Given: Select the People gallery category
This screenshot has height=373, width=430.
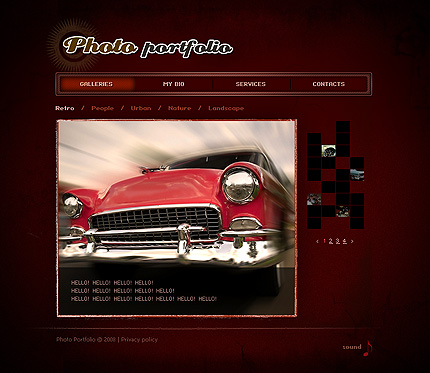Looking at the screenshot, I should pyautogui.click(x=103, y=108).
